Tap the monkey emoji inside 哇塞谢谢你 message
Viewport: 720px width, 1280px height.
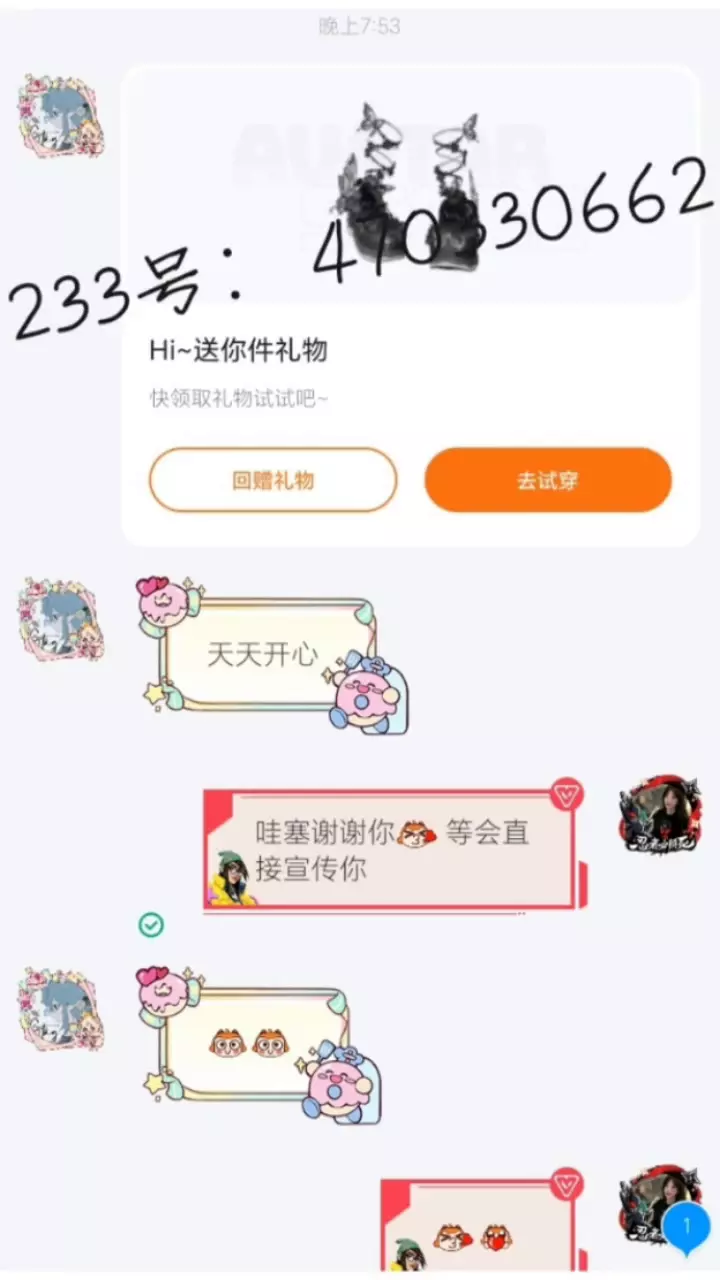(418, 833)
